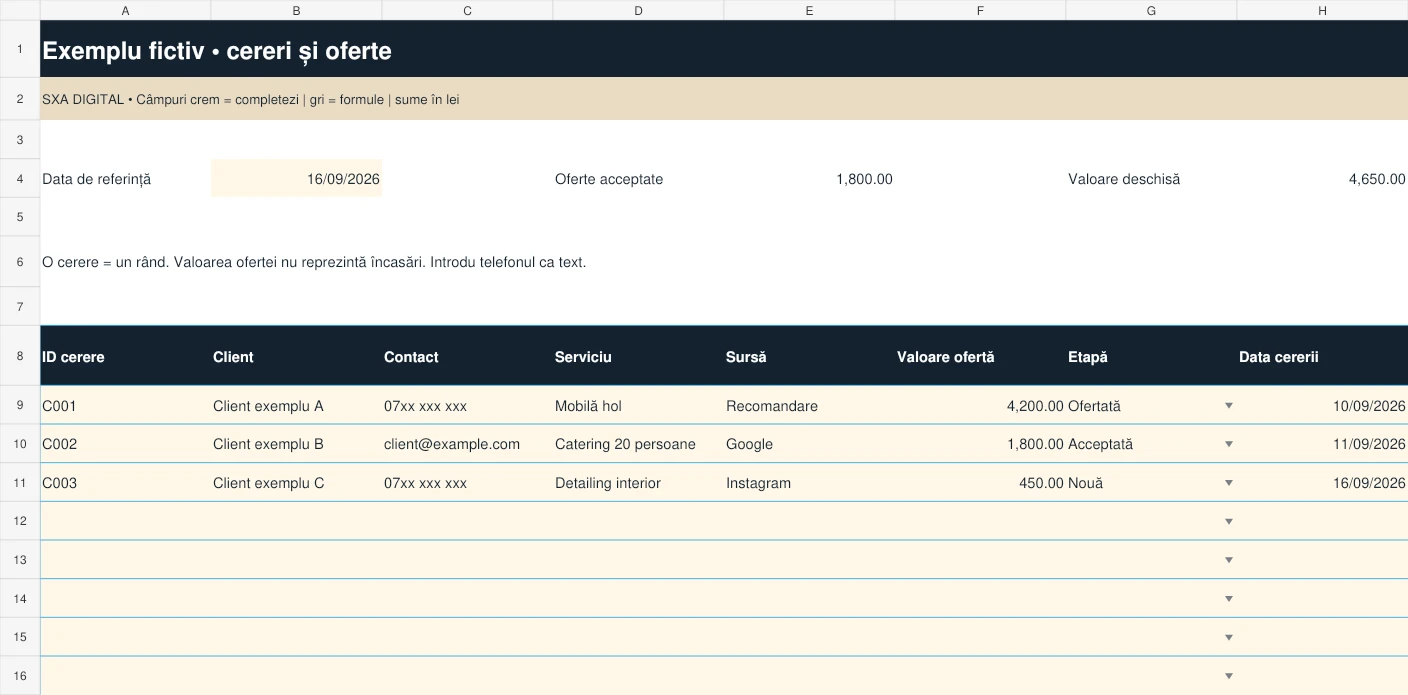Viewport: 1408px width, 695px height.
Task: Select column C header
Action: [467, 10]
